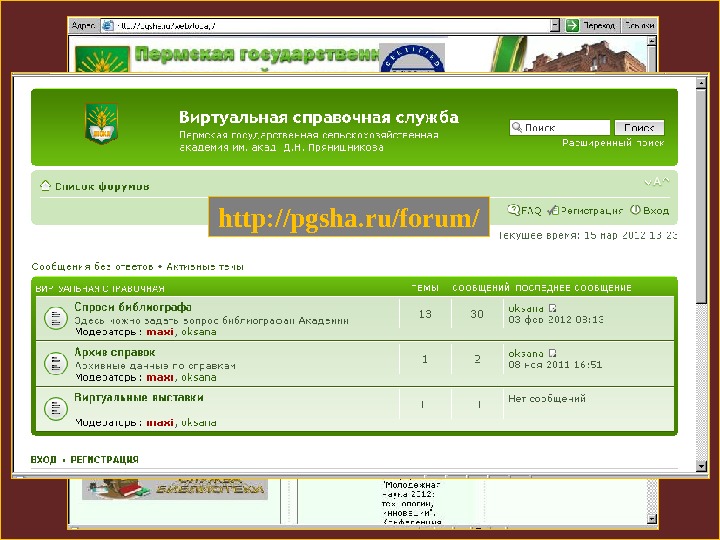The width and height of the screenshot is (720, 540).
Task: Change font size with the A control
Action: (657, 182)
